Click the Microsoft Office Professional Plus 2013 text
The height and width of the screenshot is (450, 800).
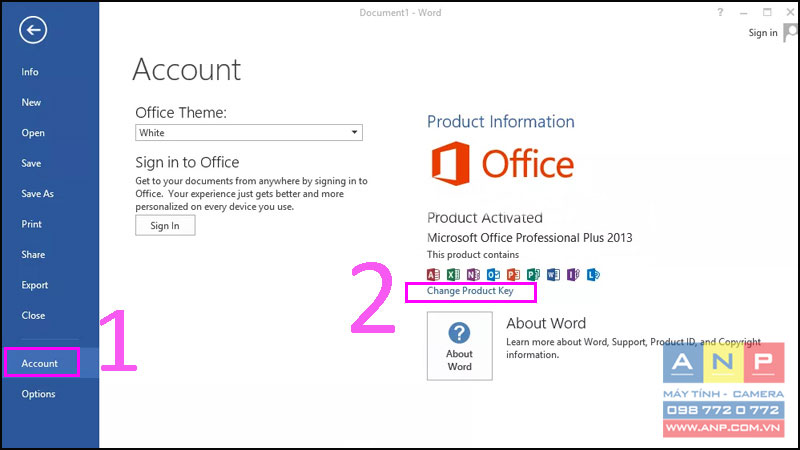click(530, 238)
